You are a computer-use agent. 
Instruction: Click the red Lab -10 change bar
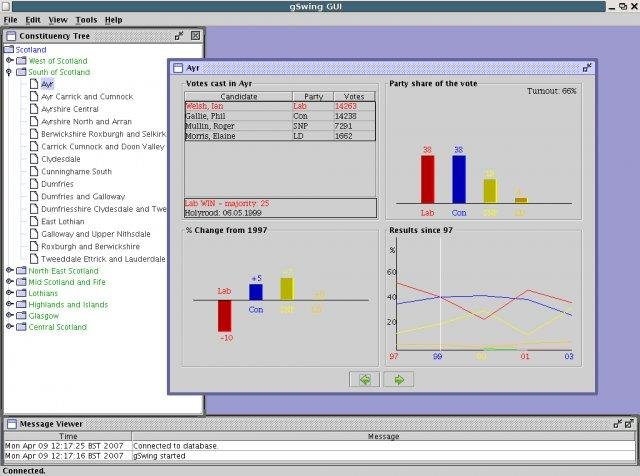tap(224, 316)
